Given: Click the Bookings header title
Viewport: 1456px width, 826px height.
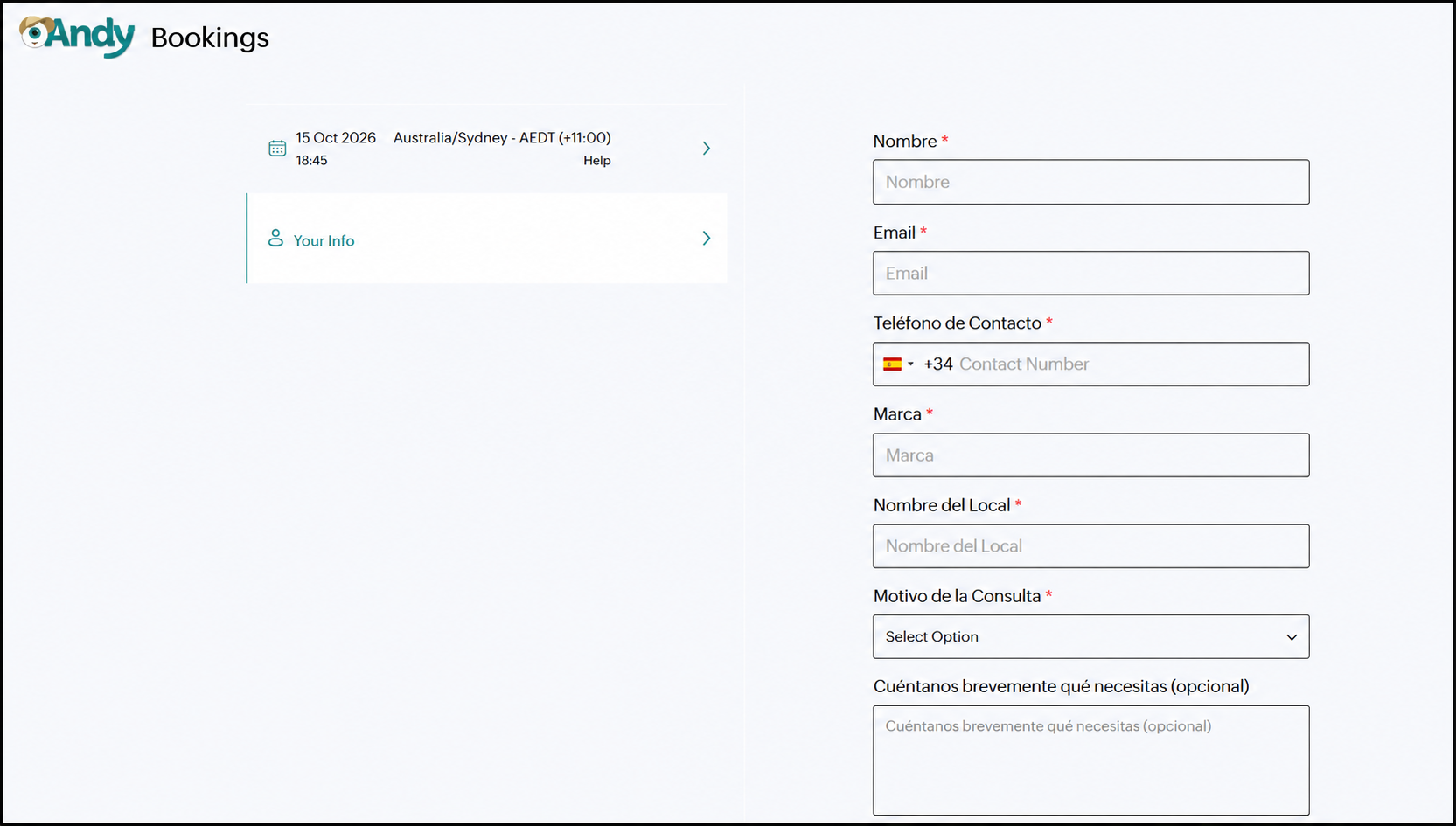Looking at the screenshot, I should [210, 38].
